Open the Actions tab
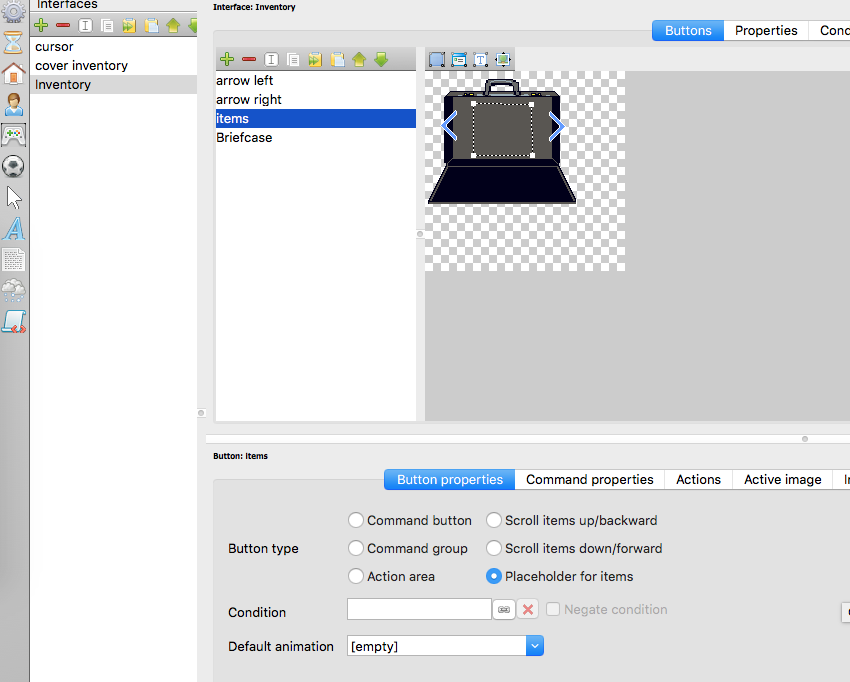This screenshot has width=850, height=682. (x=698, y=479)
